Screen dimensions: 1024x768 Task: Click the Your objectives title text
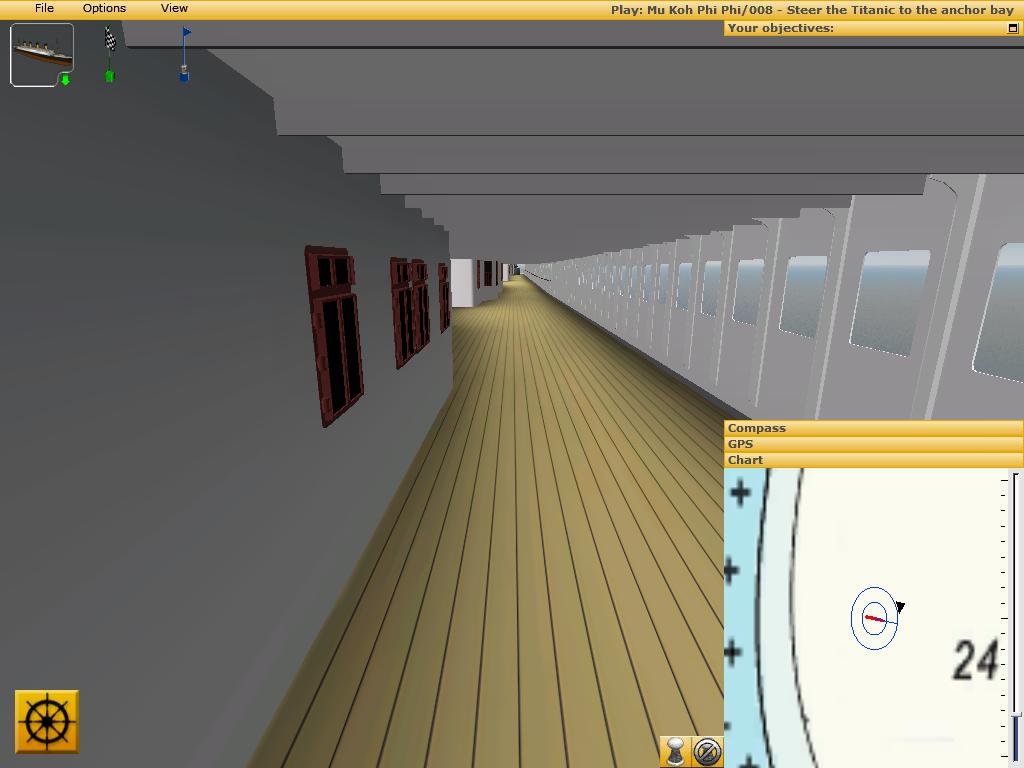point(780,28)
